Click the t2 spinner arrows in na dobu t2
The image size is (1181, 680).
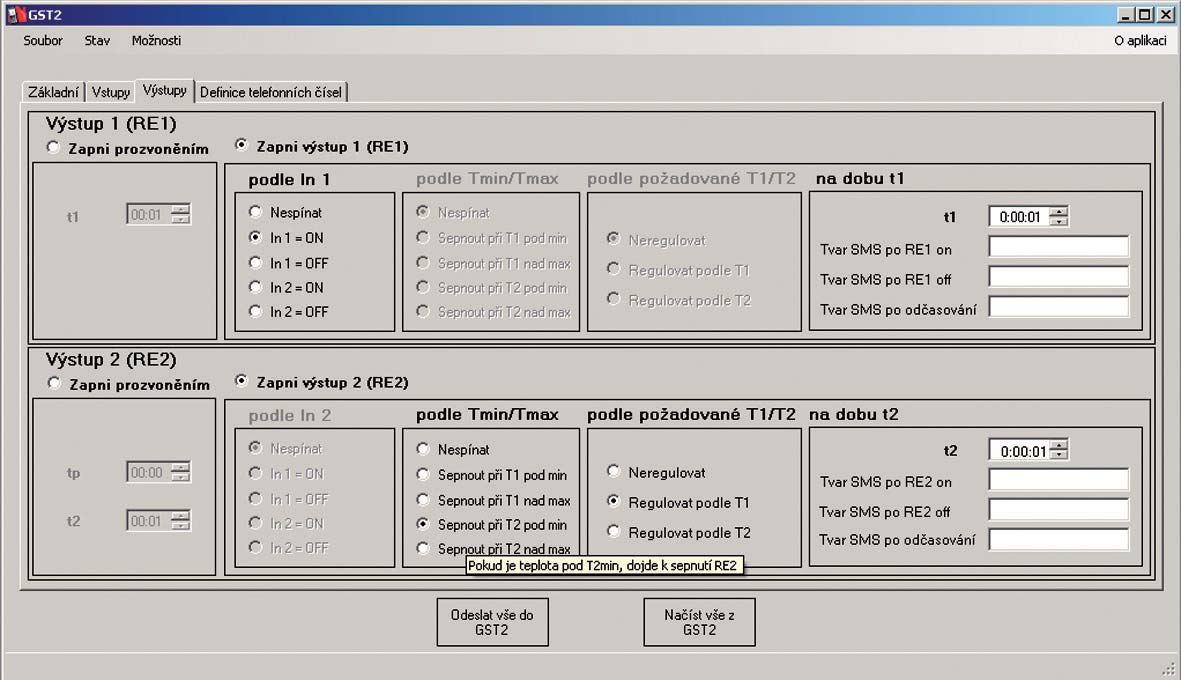pos(1059,450)
